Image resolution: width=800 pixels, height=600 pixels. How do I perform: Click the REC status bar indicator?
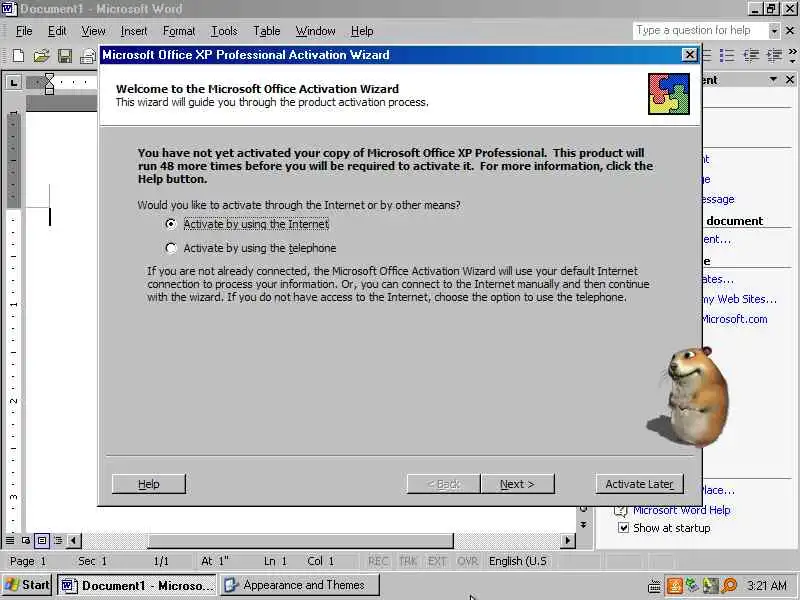point(378,561)
